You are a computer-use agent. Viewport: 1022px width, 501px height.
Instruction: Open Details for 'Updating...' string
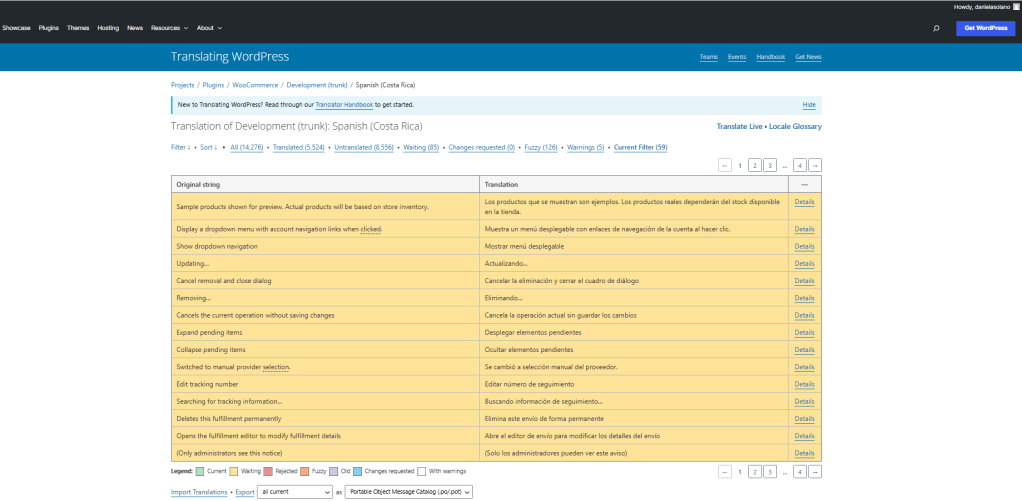tap(804, 264)
